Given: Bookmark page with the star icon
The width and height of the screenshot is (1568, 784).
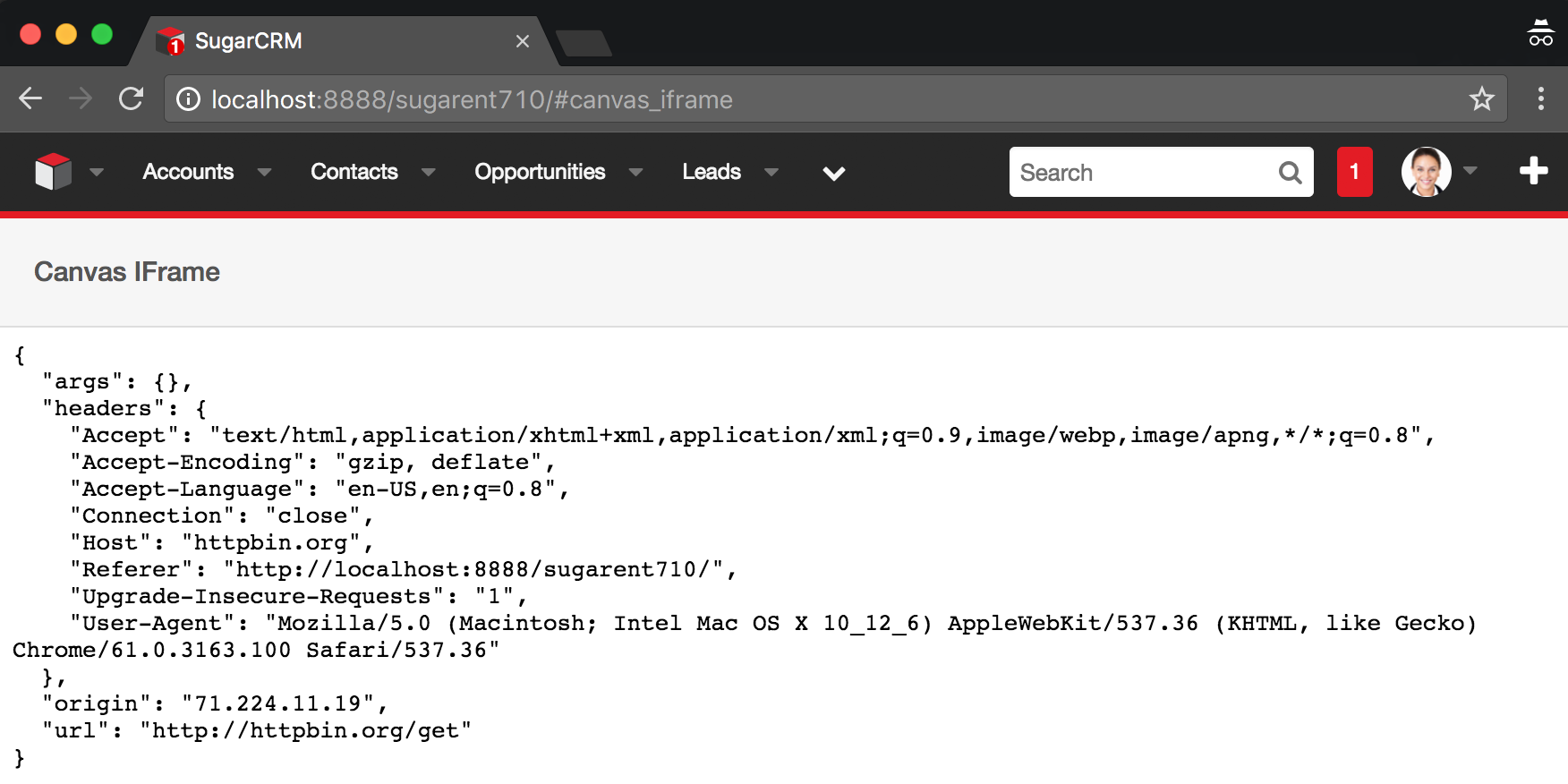Looking at the screenshot, I should point(1481,99).
